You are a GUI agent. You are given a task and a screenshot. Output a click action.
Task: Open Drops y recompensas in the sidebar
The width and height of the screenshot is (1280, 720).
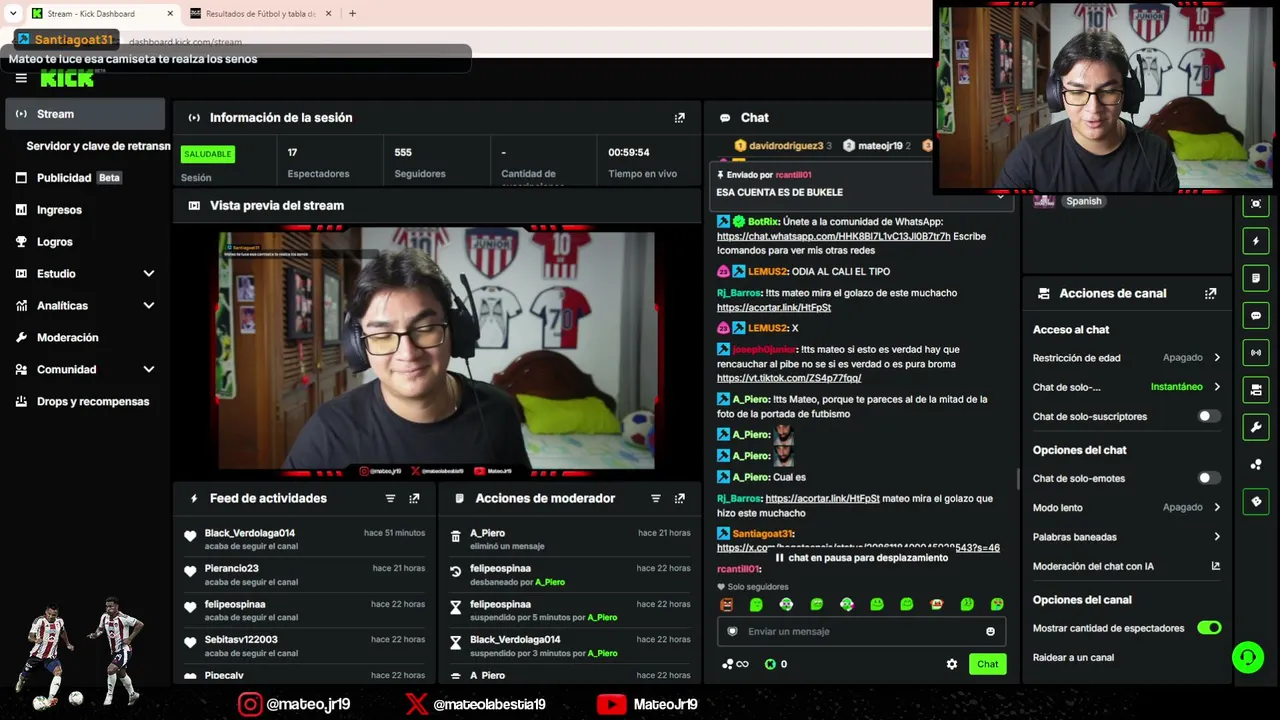pyautogui.click(x=86, y=402)
